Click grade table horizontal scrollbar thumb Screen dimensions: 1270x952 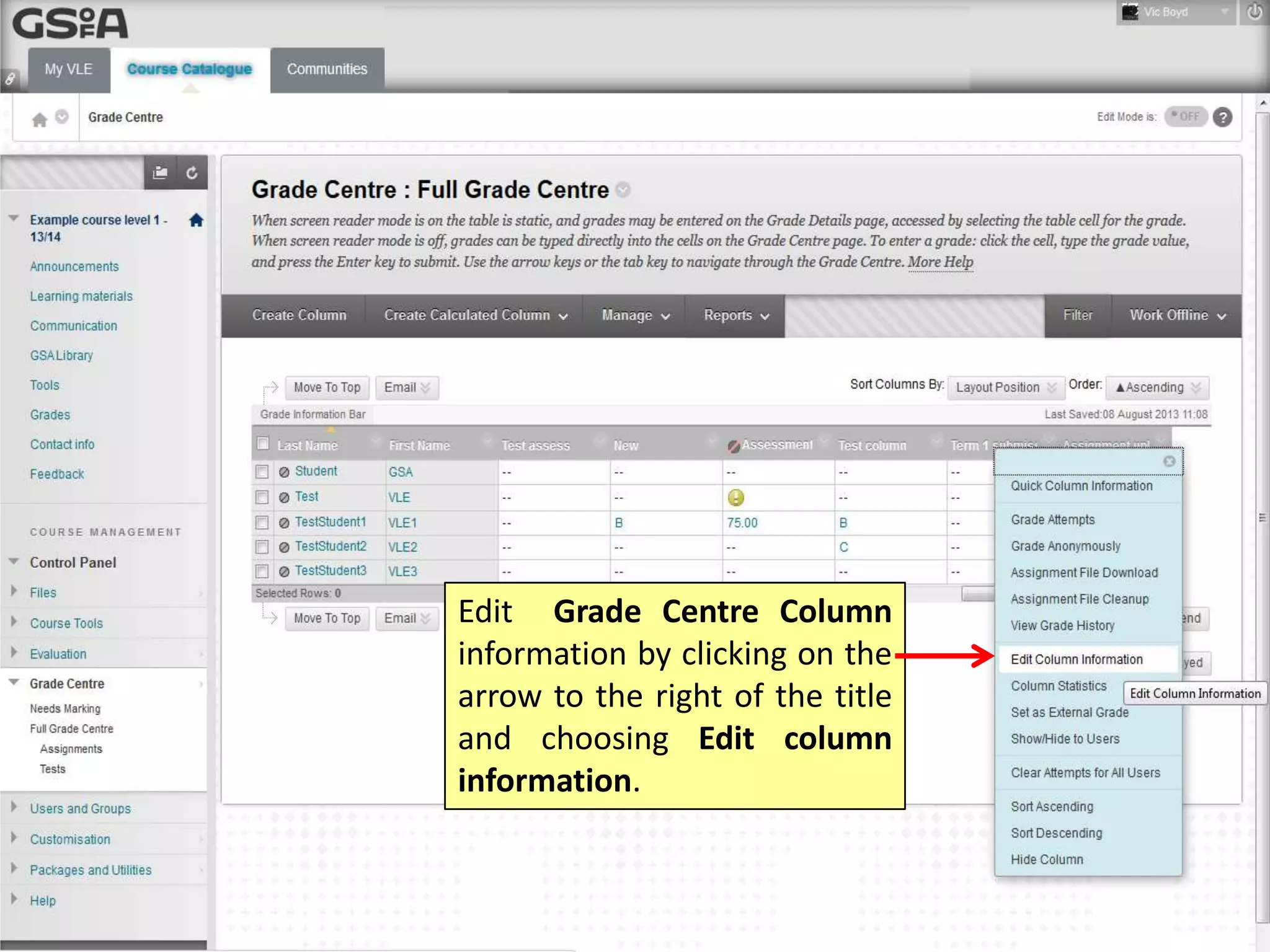click(978, 594)
